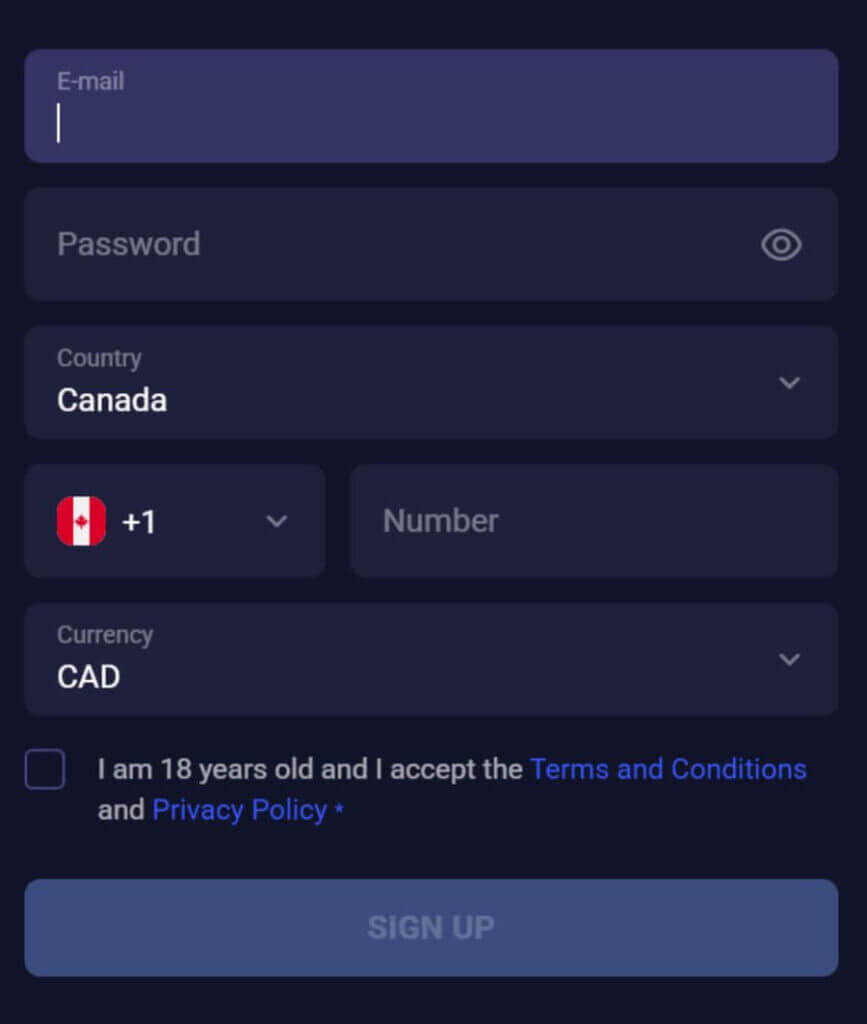Open the Terms and Conditions link
The height and width of the screenshot is (1024, 867).
pyautogui.click(x=668, y=769)
